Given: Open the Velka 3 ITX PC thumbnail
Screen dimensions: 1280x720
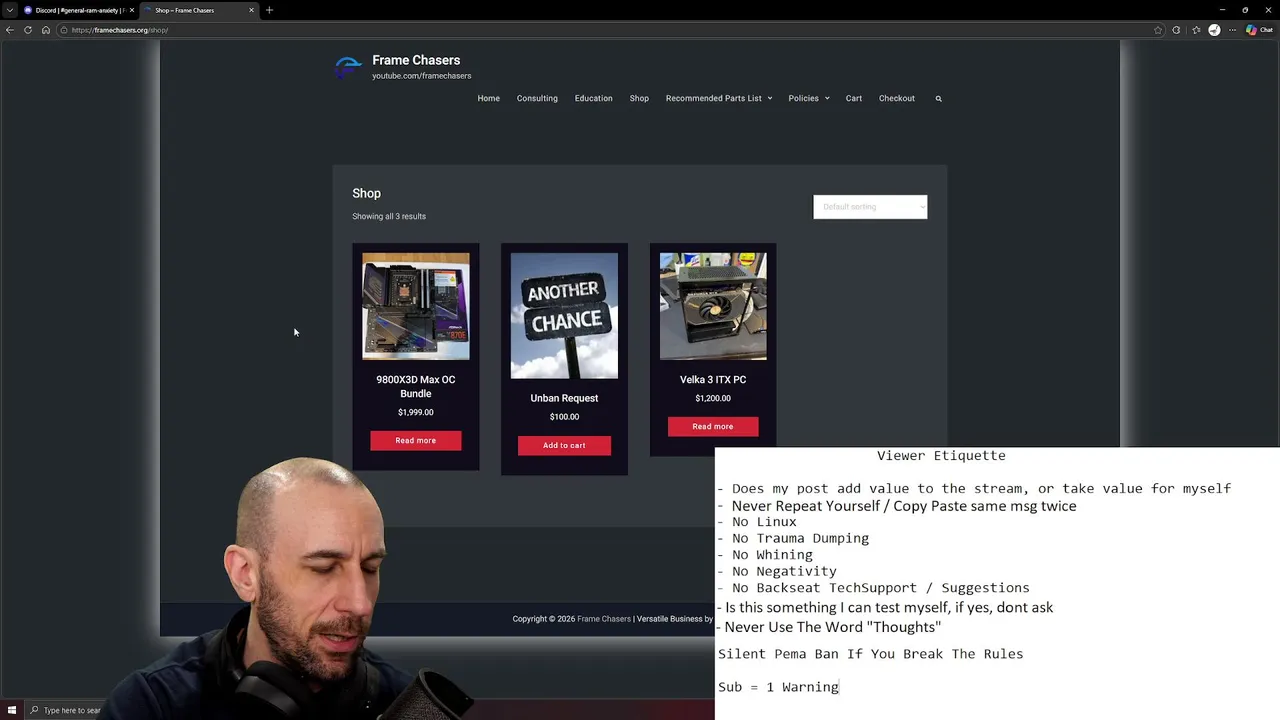Looking at the screenshot, I should coord(713,306).
